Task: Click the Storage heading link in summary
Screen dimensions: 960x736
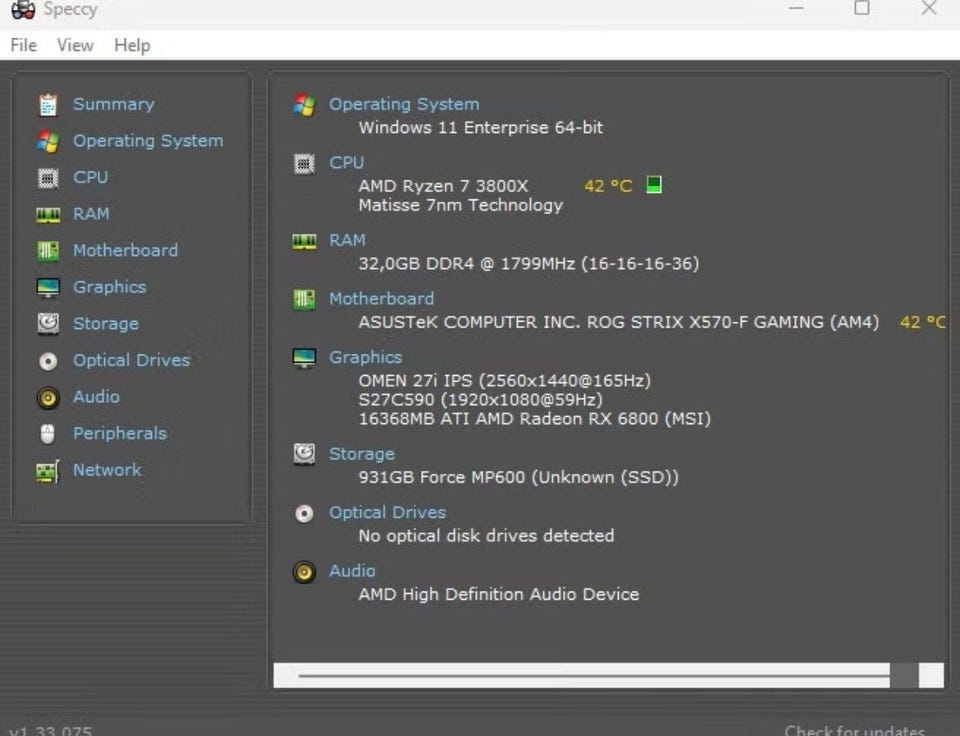Action: pyautogui.click(x=362, y=454)
